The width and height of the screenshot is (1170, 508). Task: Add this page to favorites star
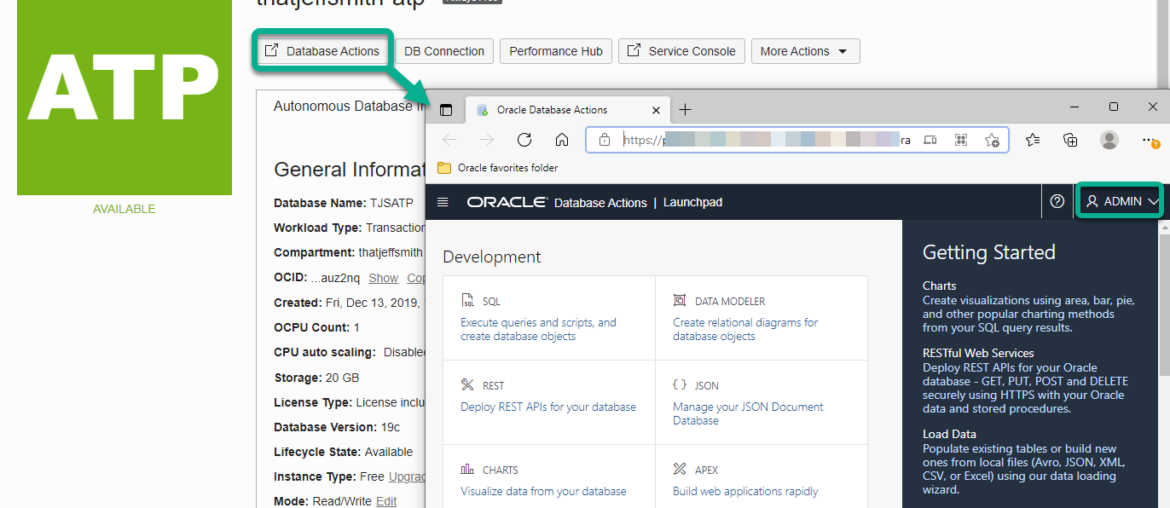pos(992,139)
